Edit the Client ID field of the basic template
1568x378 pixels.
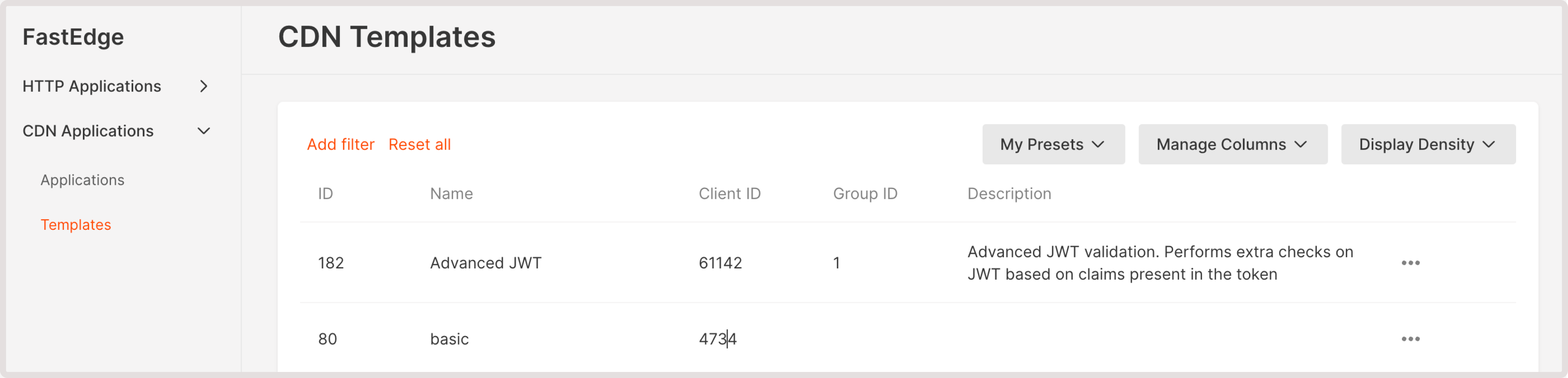pyautogui.click(x=718, y=339)
